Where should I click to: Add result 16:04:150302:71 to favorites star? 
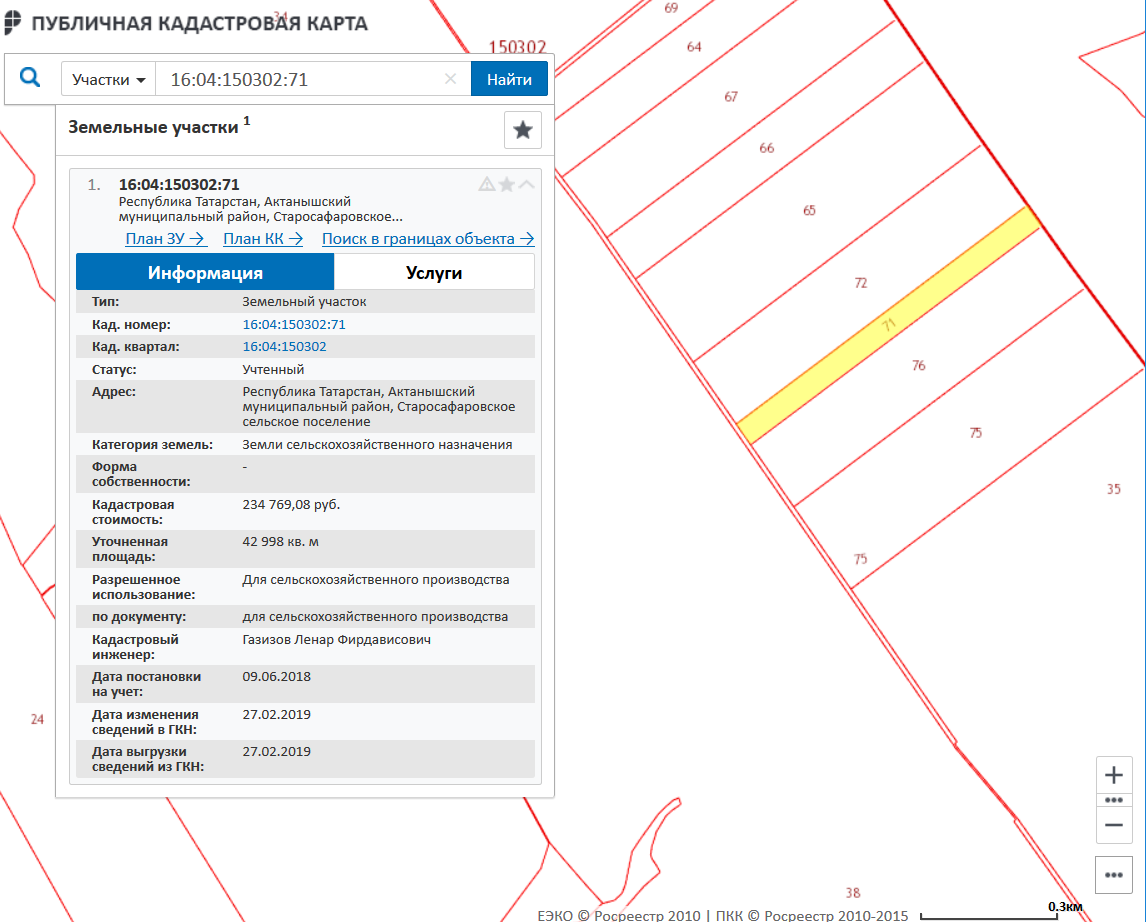click(506, 184)
